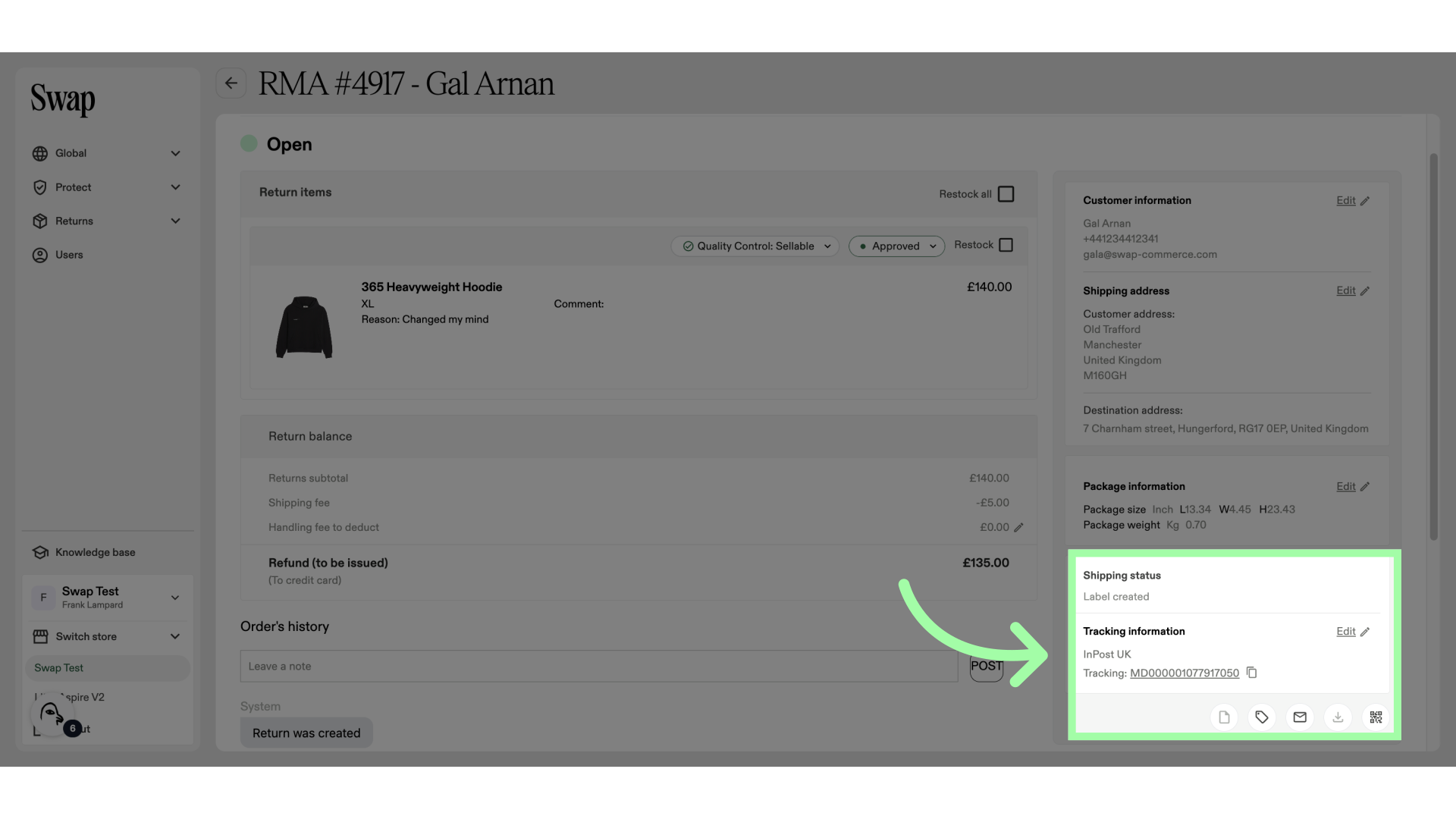Image resolution: width=1456 pixels, height=819 pixels.
Task: Click the document icon in shipping actions
Action: 1224,717
